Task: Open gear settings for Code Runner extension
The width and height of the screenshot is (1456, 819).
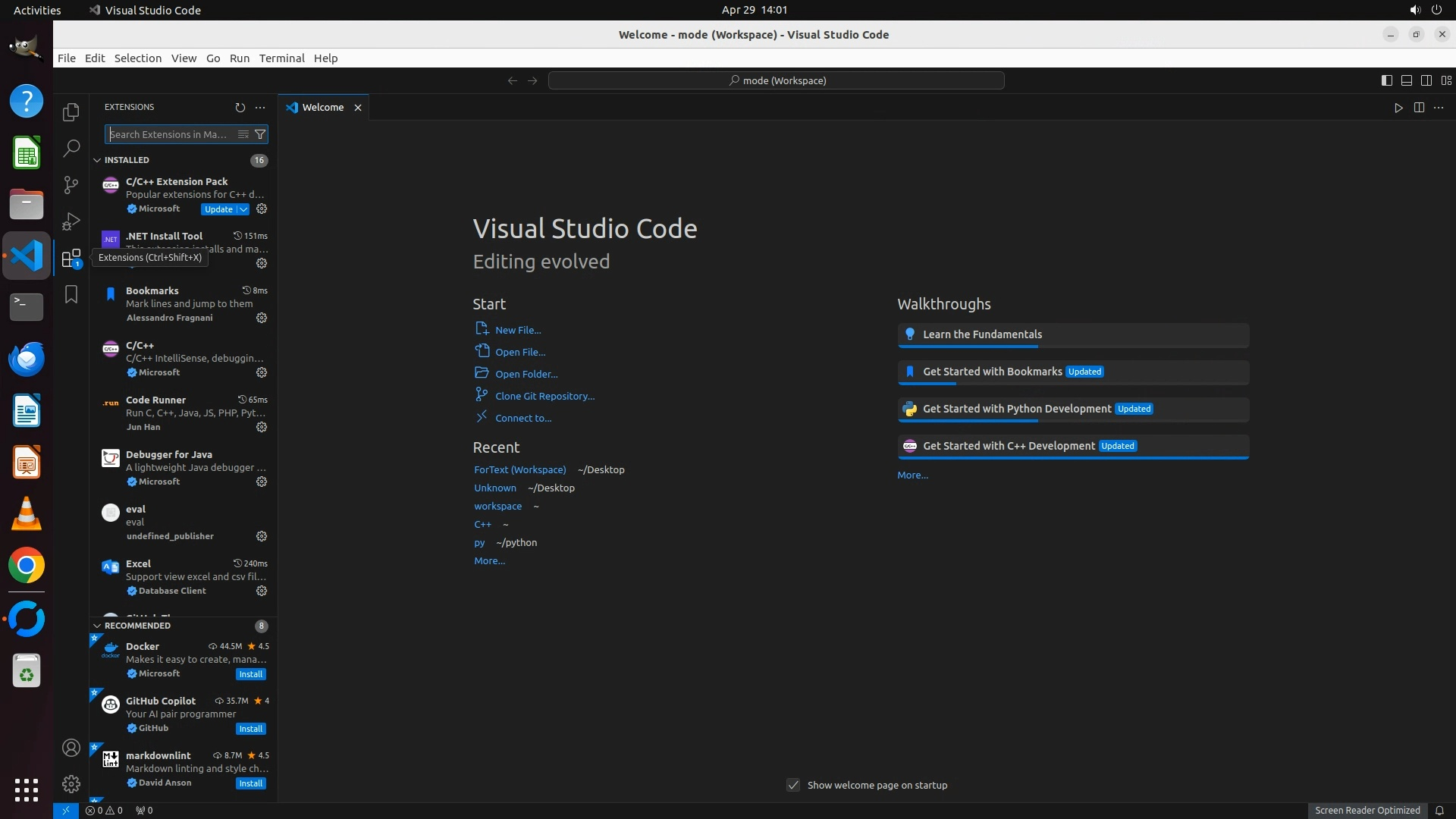Action: point(262,427)
